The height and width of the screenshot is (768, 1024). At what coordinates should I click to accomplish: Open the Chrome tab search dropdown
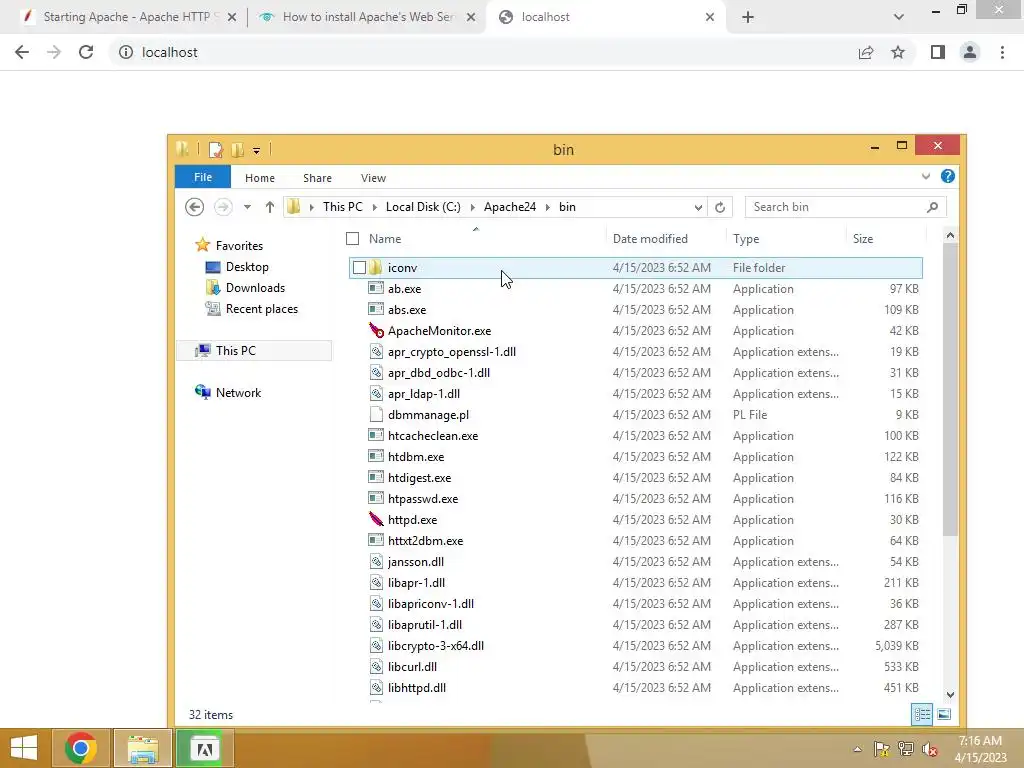point(899,17)
